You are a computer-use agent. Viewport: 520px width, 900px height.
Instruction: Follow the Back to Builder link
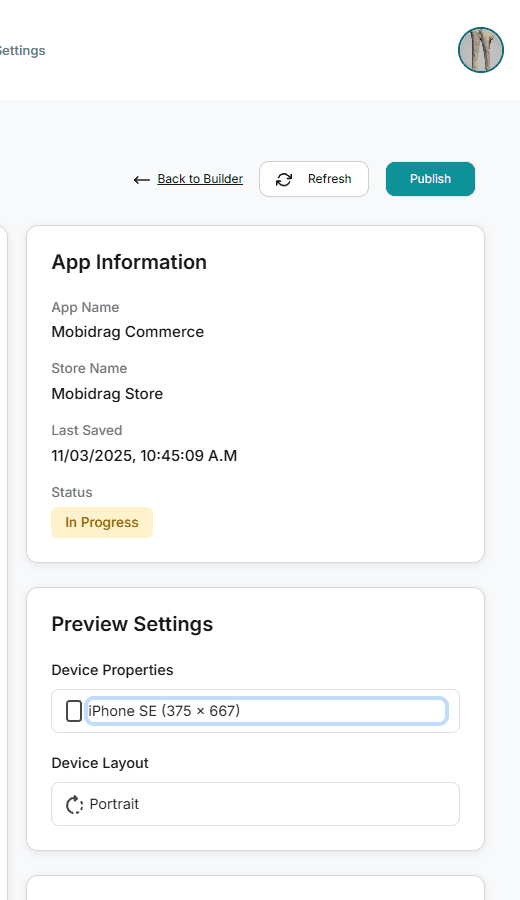tap(200, 179)
